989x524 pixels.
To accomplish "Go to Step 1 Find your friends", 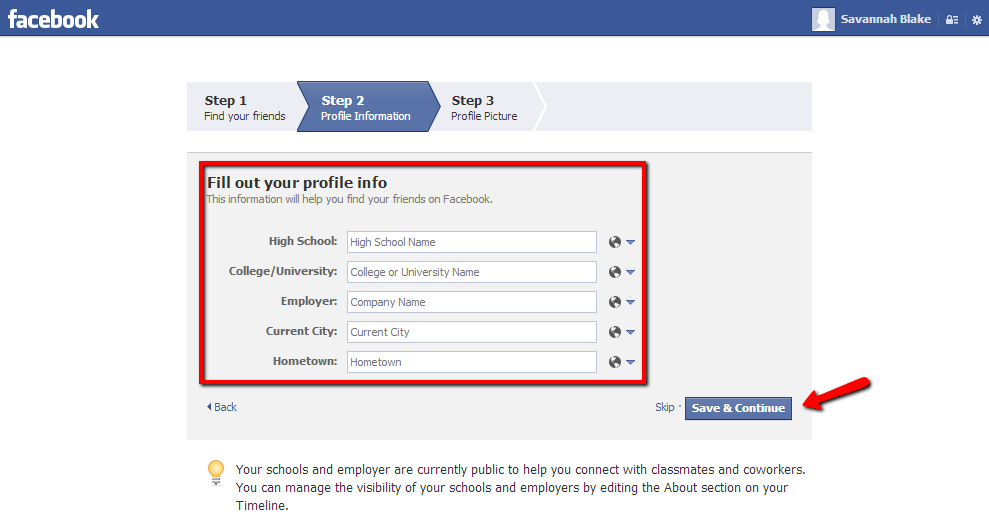I will pyautogui.click(x=244, y=107).
